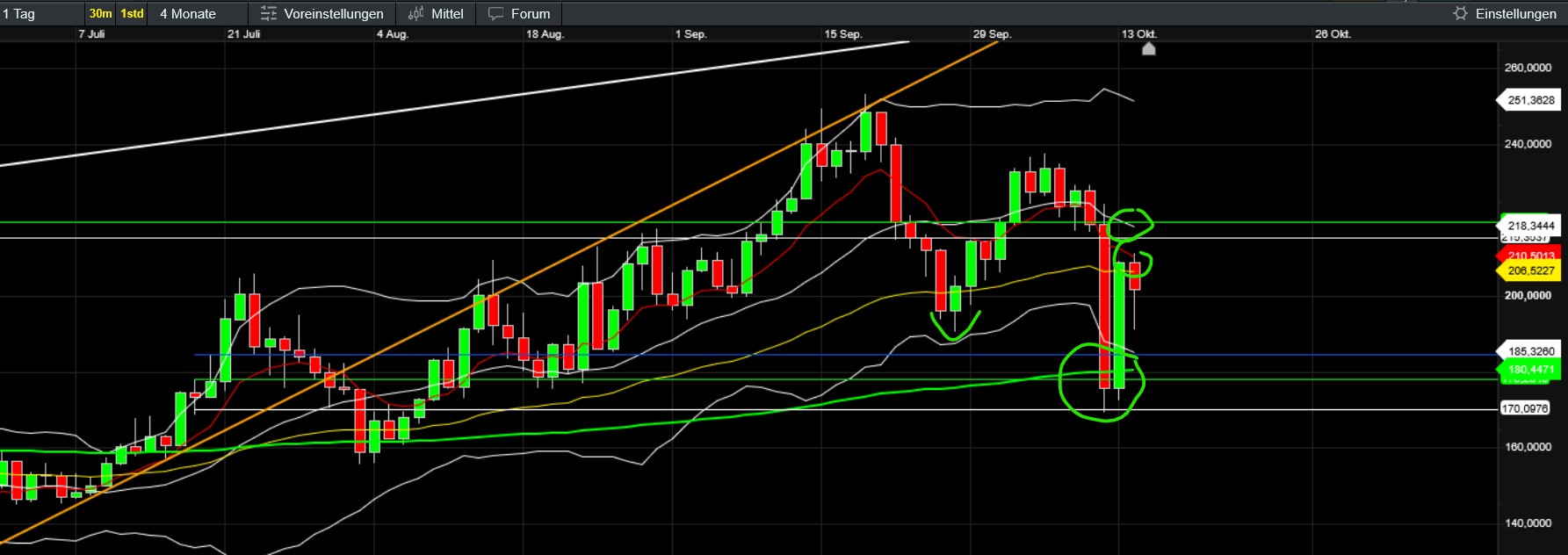
Task: Click the 29 Sep. date label
Action: pos(992,34)
